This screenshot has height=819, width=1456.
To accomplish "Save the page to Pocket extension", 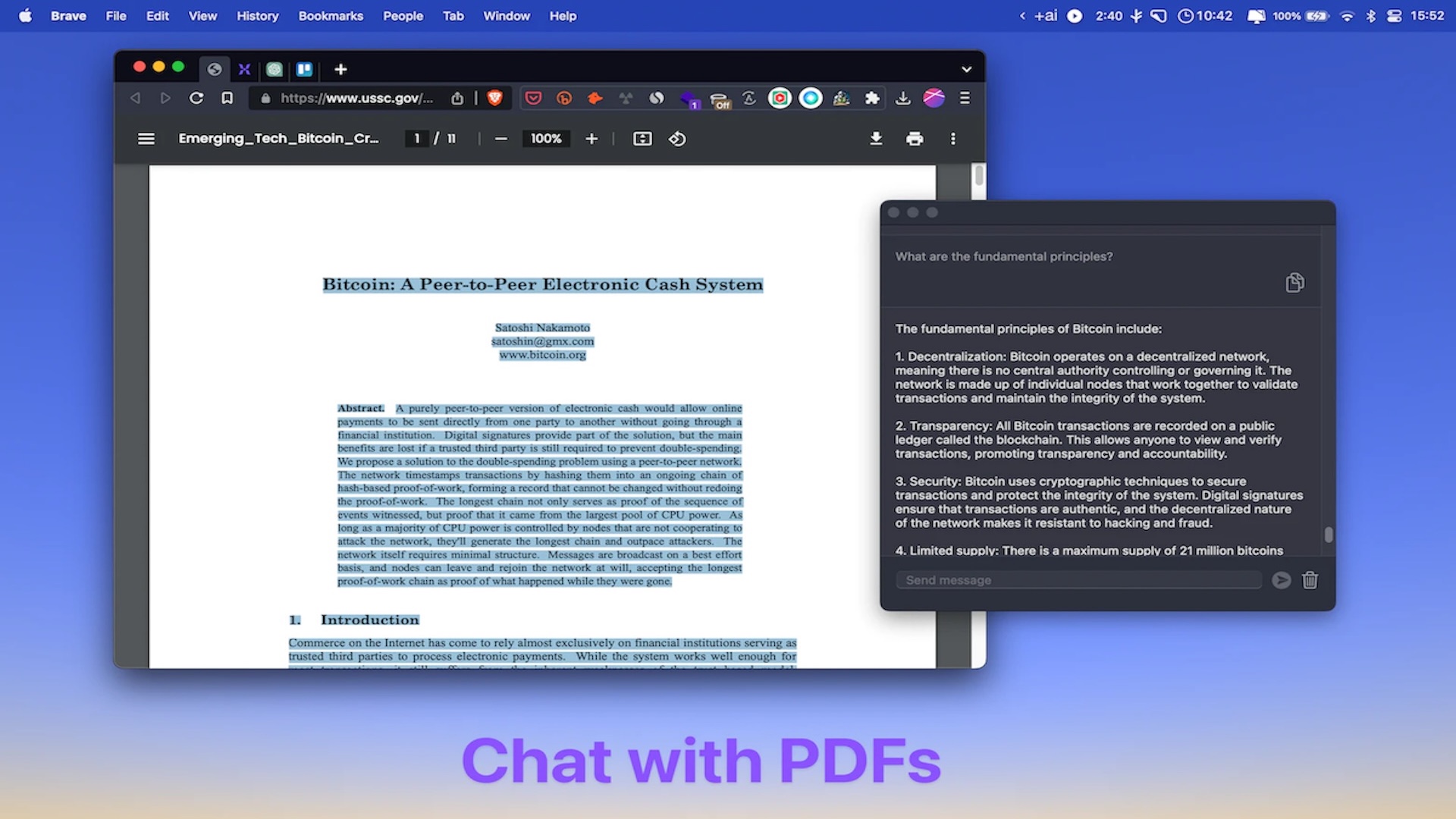I will pyautogui.click(x=534, y=98).
